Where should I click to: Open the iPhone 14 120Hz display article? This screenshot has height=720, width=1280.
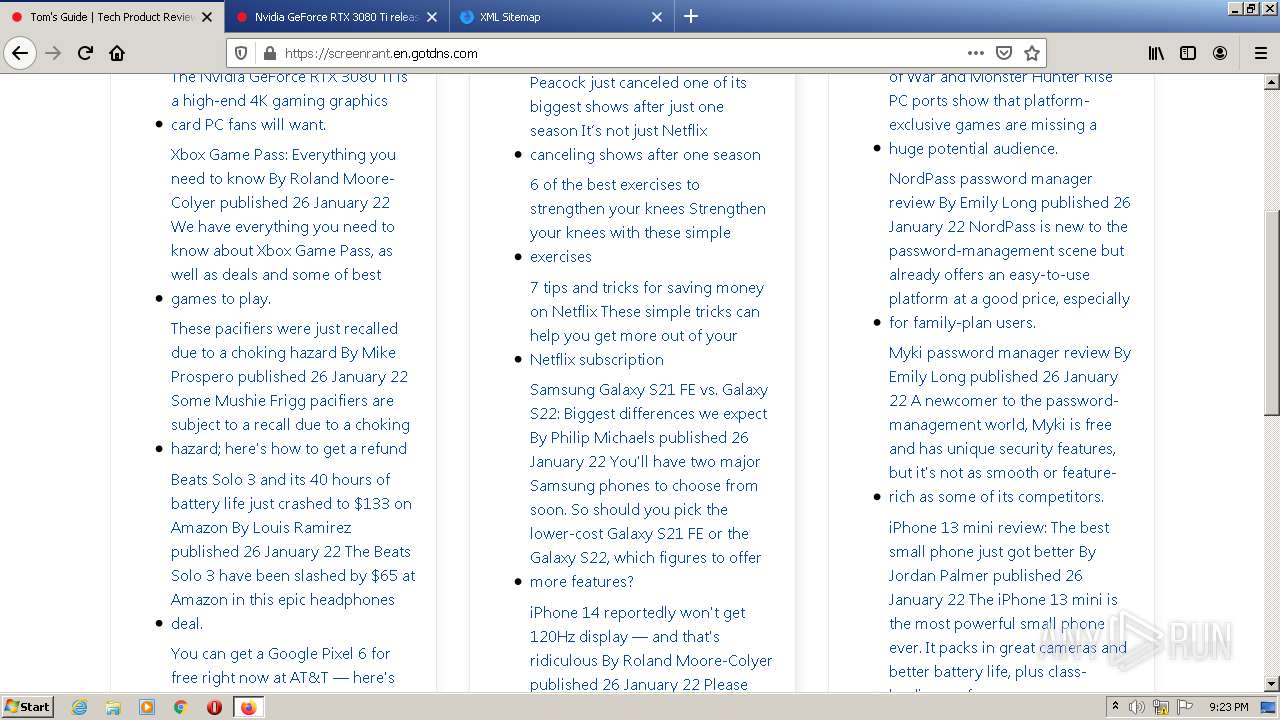pyautogui.click(x=651, y=648)
